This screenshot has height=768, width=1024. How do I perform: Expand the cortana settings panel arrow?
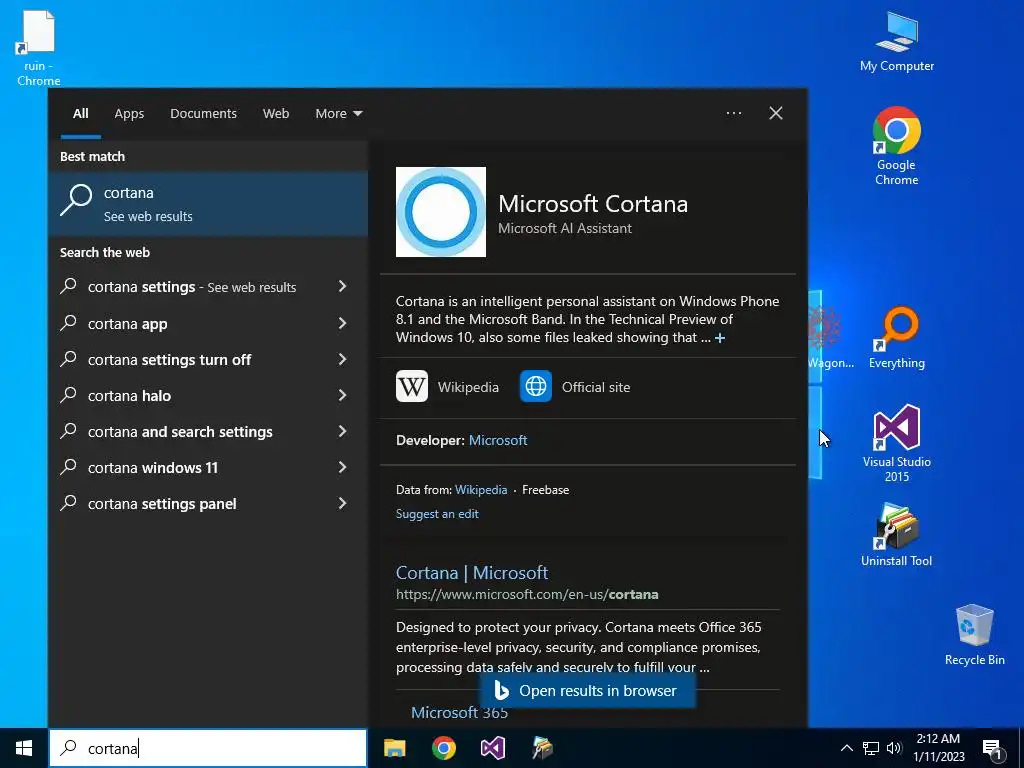[342, 503]
